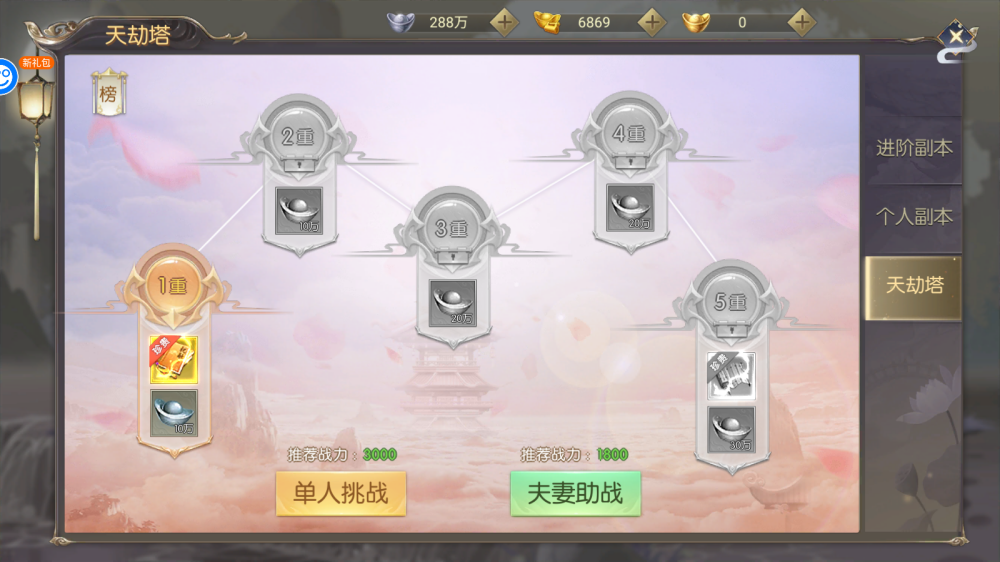View the 10万 silver reward under 2重

coord(299,211)
